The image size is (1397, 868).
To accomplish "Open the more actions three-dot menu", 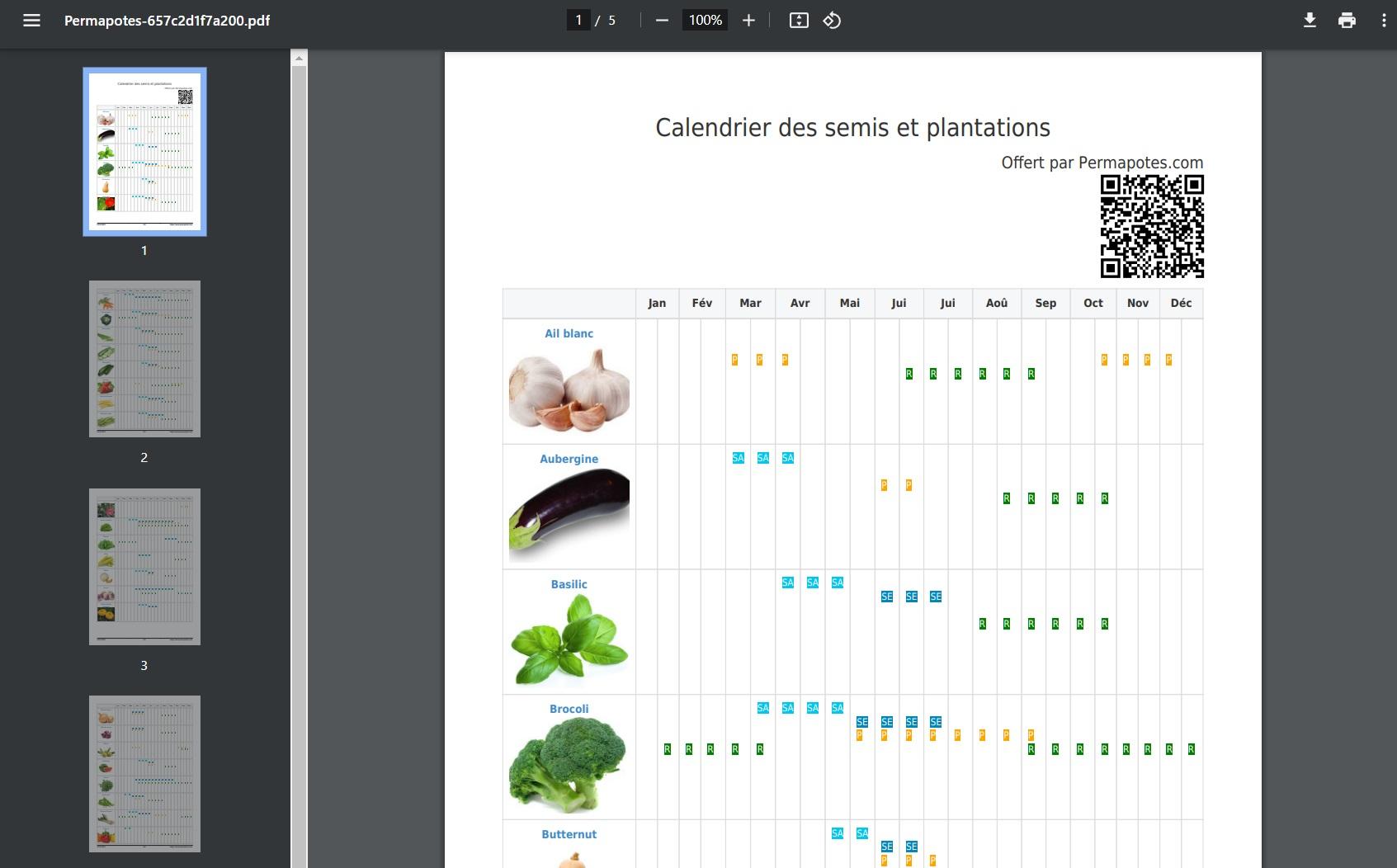I will tap(1384, 21).
